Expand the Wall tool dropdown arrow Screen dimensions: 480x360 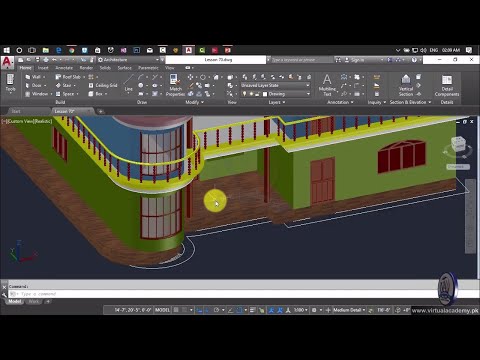(x=44, y=77)
